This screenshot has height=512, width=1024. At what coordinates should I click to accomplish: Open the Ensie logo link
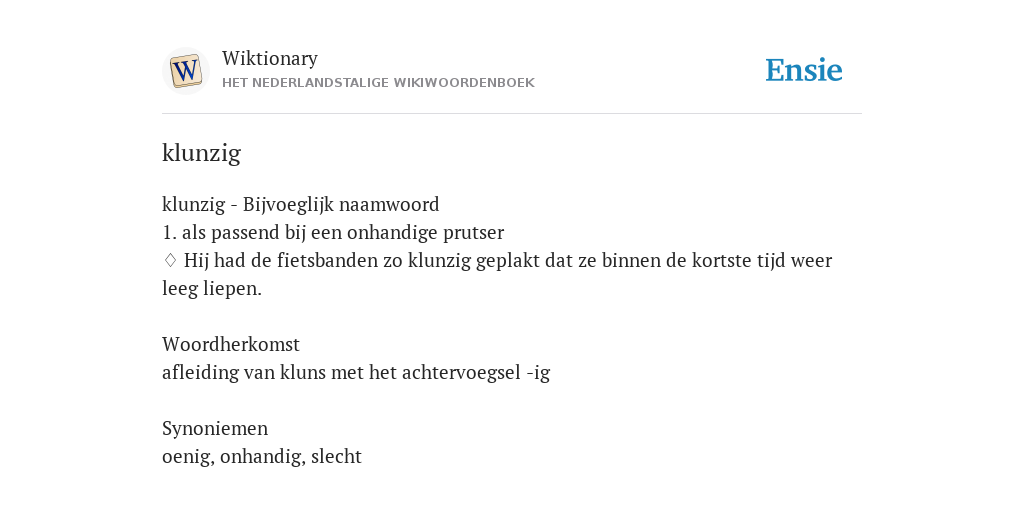(804, 71)
